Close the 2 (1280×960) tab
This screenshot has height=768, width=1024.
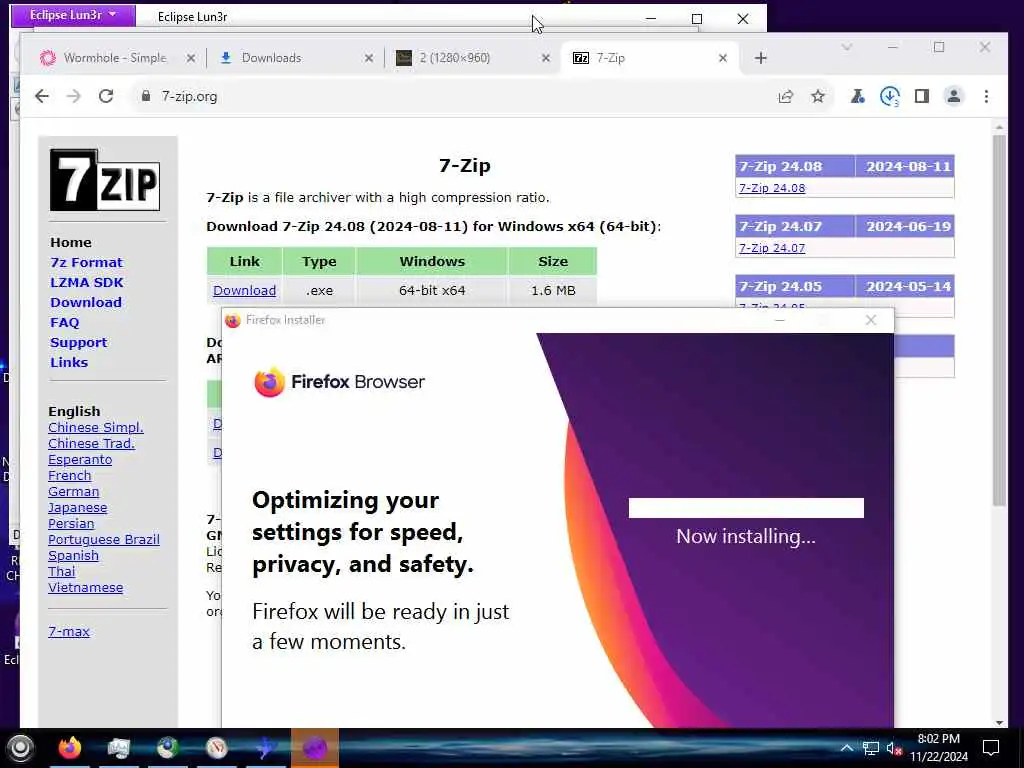546,58
